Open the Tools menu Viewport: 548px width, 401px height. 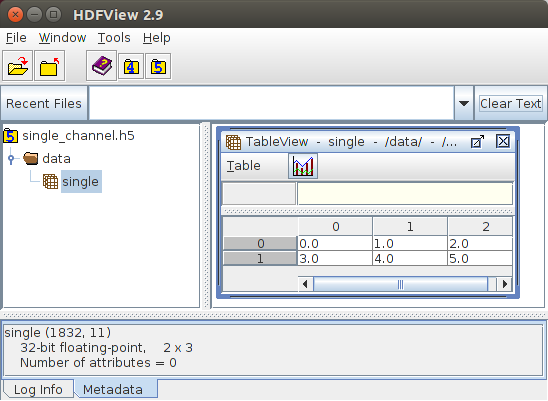pos(114,37)
